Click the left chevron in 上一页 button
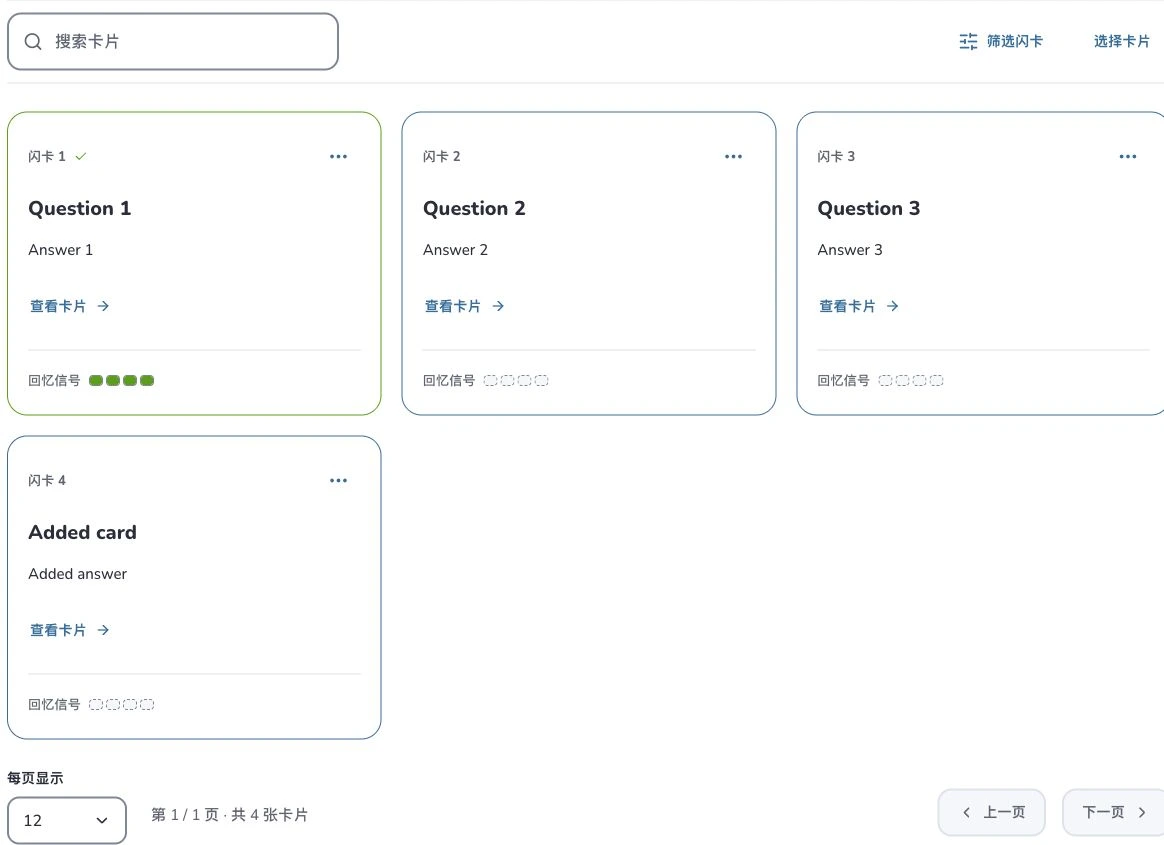1164x845 pixels. (967, 812)
